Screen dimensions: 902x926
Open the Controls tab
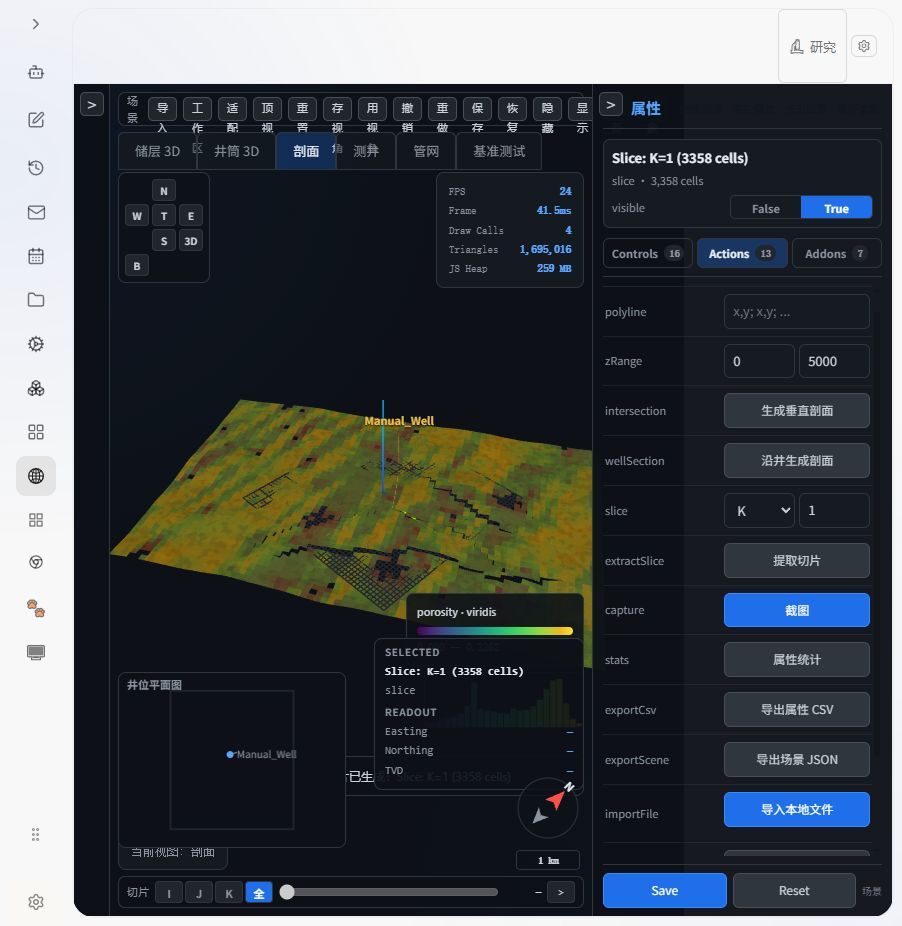tap(647, 254)
